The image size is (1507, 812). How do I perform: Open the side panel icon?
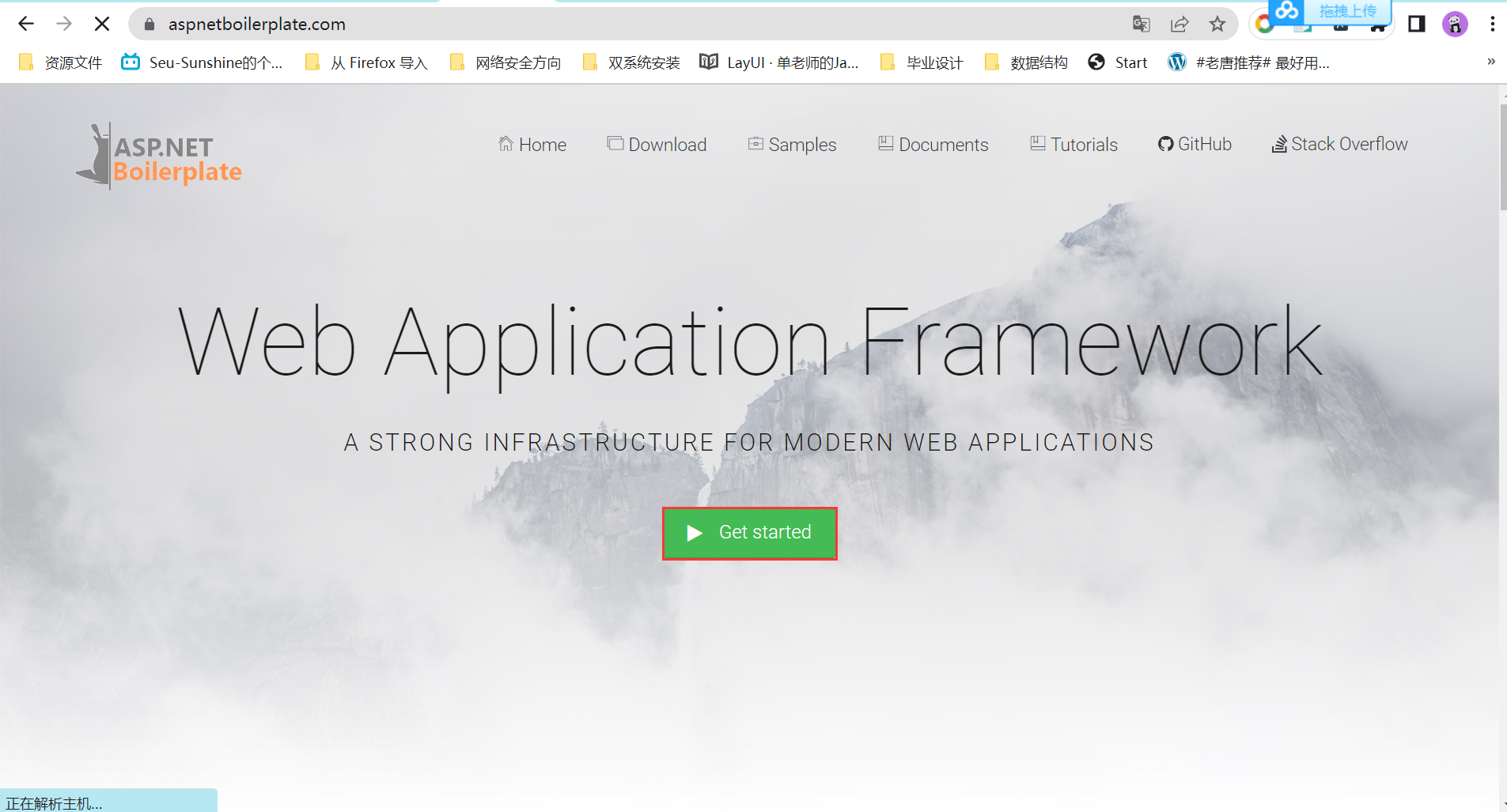(1417, 24)
